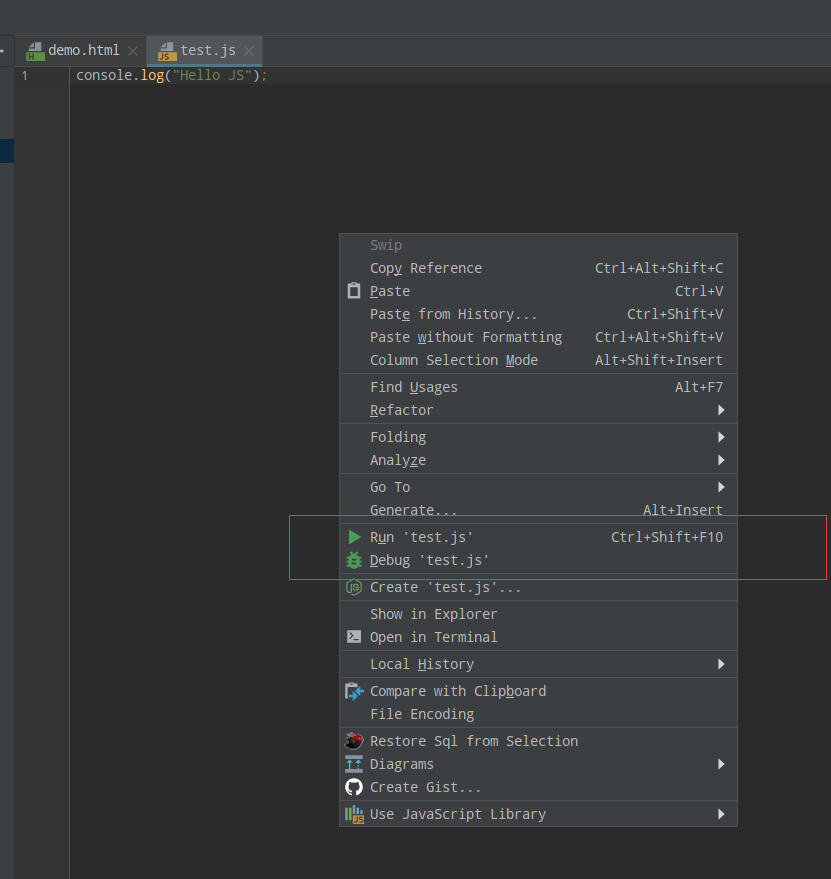Open the Go To submenu
The height and width of the screenshot is (879, 831).
point(538,487)
